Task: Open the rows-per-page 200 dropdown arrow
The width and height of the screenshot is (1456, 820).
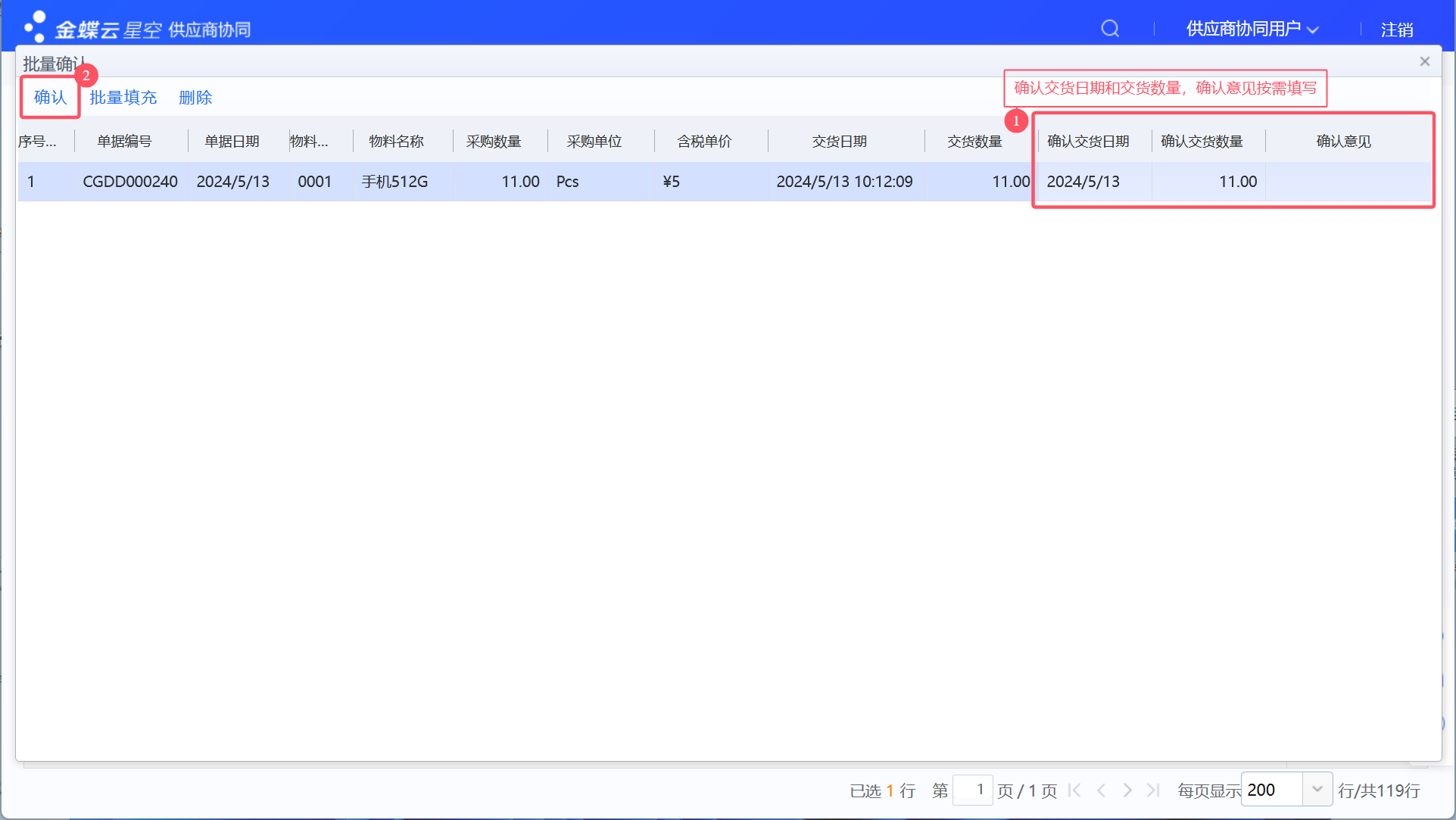Action: [1317, 790]
